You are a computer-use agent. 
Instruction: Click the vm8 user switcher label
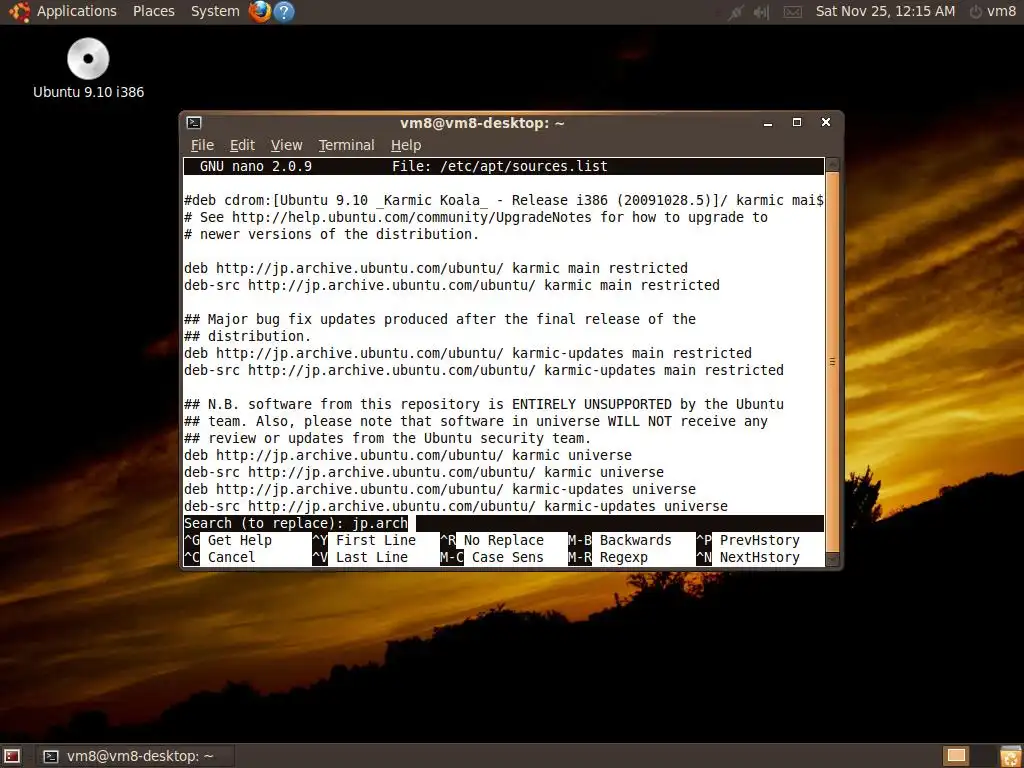1001,11
